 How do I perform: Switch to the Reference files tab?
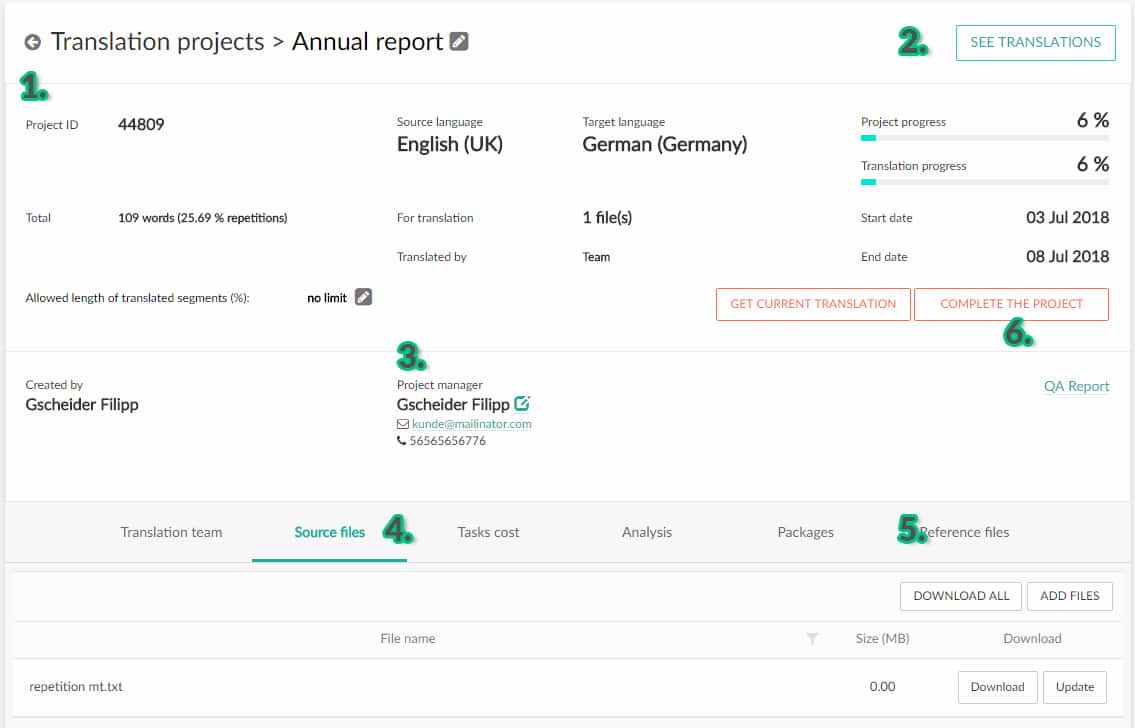point(964,533)
